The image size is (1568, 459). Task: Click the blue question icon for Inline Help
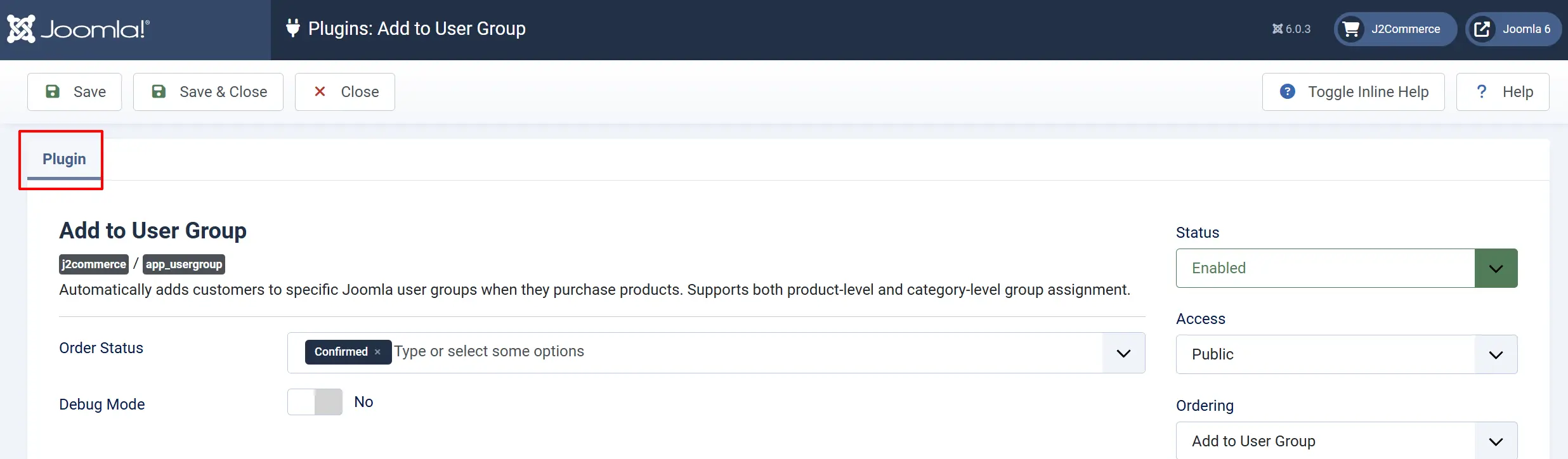[x=1288, y=91]
